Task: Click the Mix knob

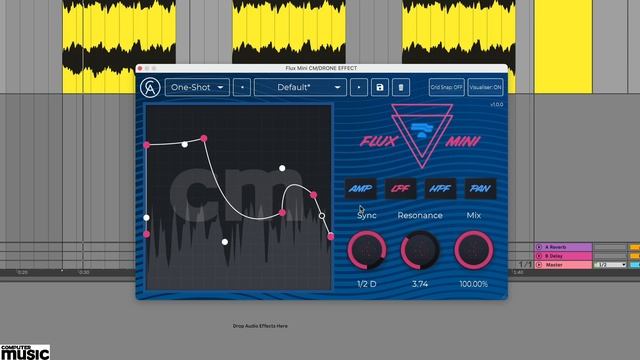Action: click(473, 250)
